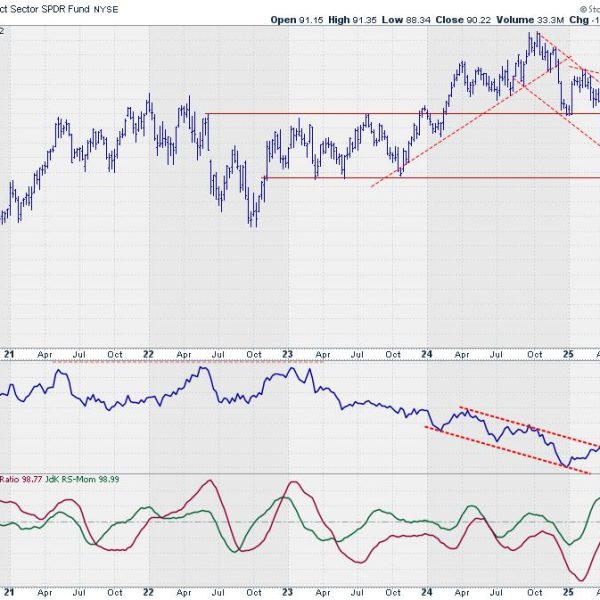
Task: Click the highest price bar peak in late 2024
Action: 535,35
